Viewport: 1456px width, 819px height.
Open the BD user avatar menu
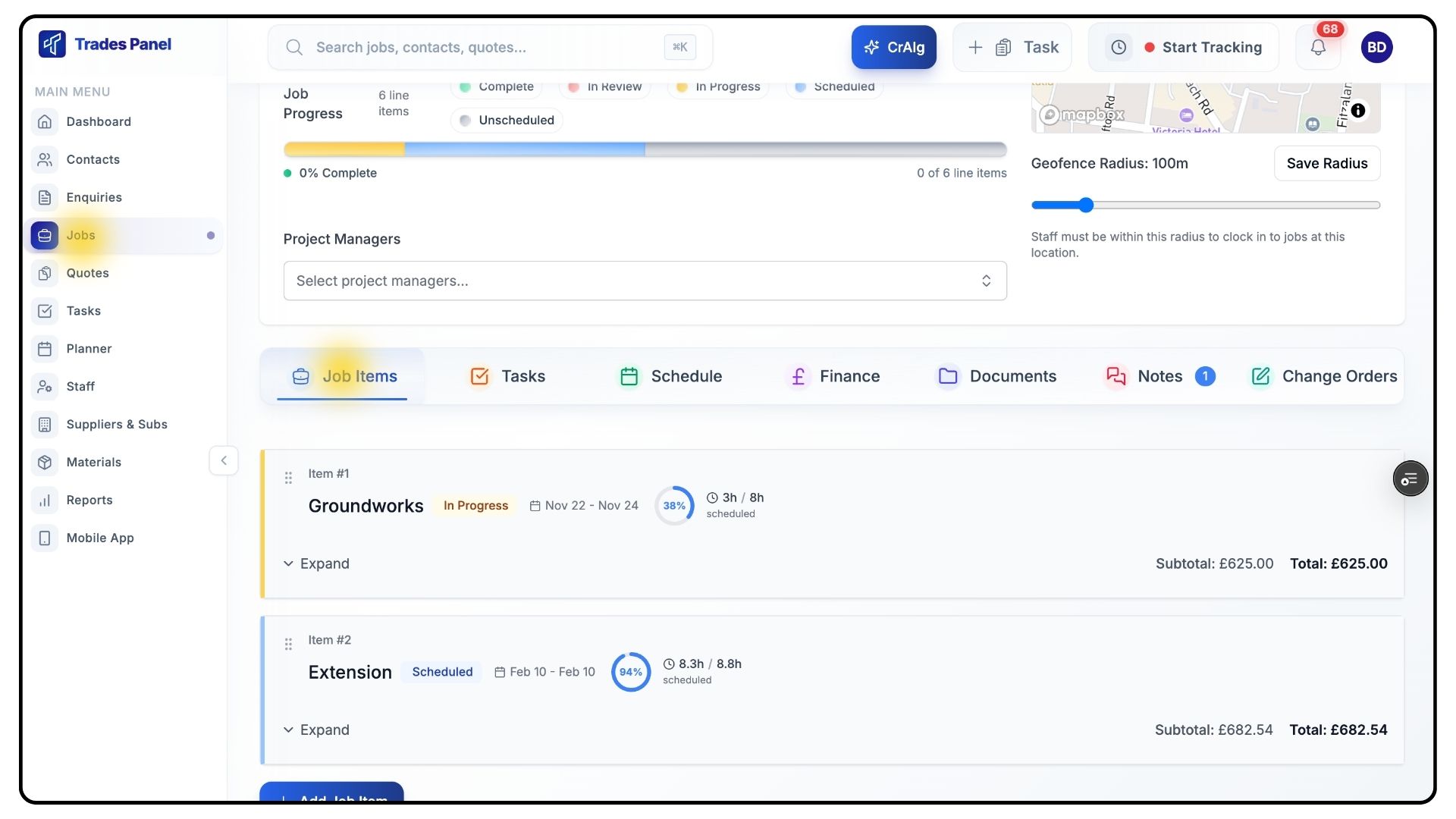coord(1376,47)
